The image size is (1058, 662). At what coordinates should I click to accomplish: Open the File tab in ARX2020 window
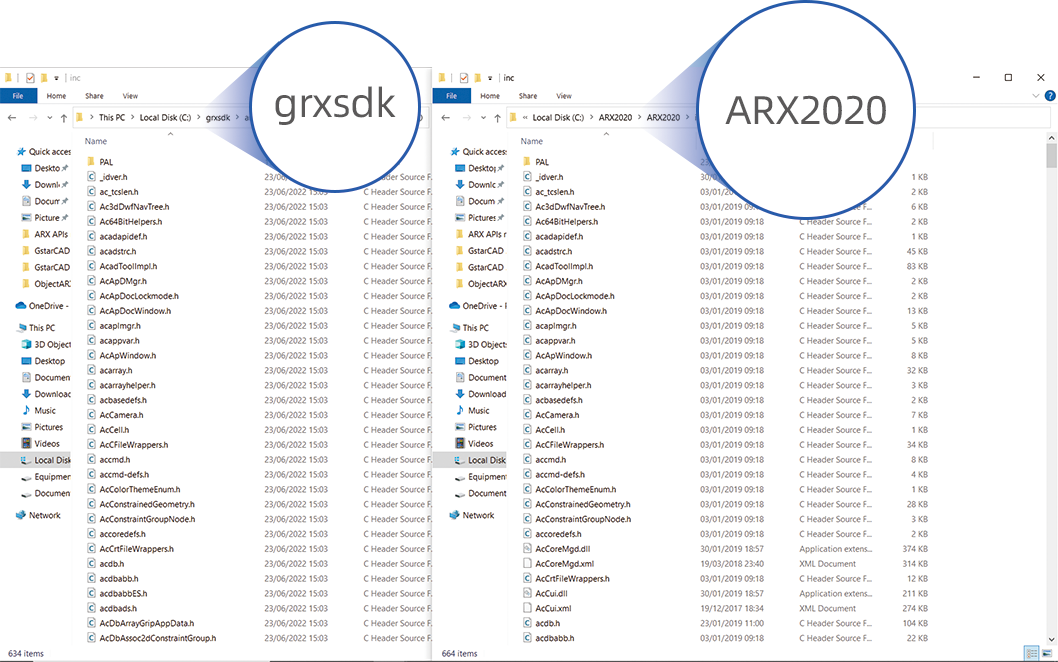click(451, 96)
